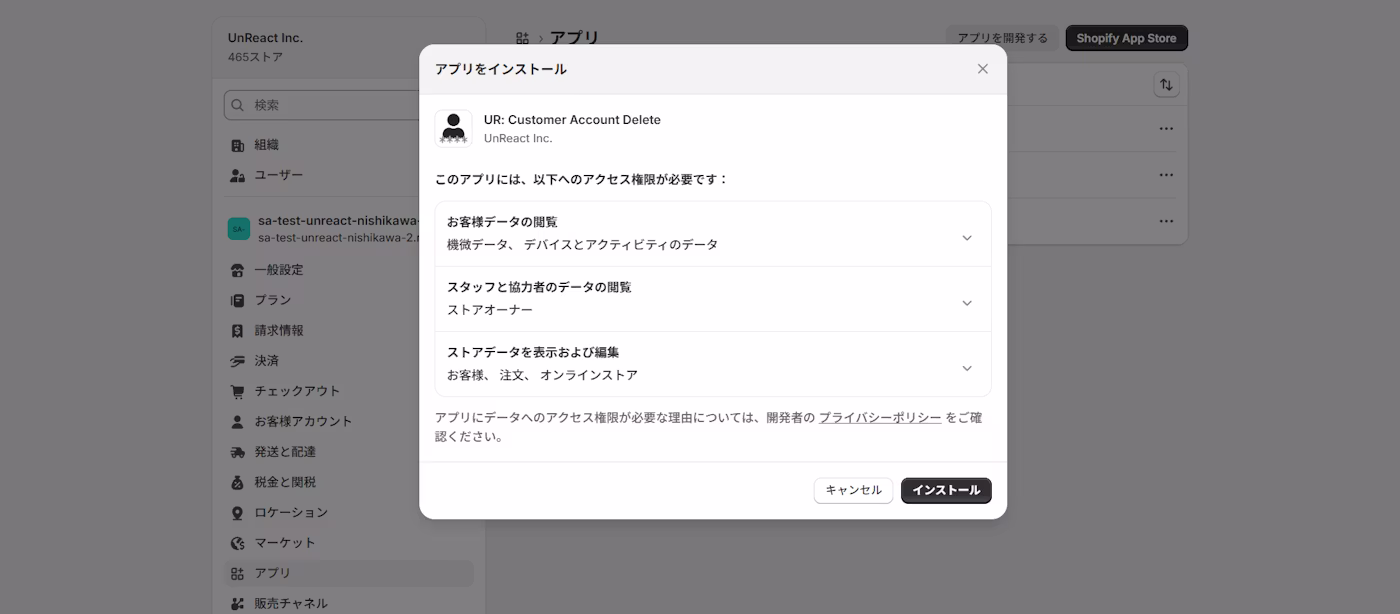Open 発送と配達 settings
Image resolution: width=1400 pixels, height=614 pixels.
pos(348,452)
